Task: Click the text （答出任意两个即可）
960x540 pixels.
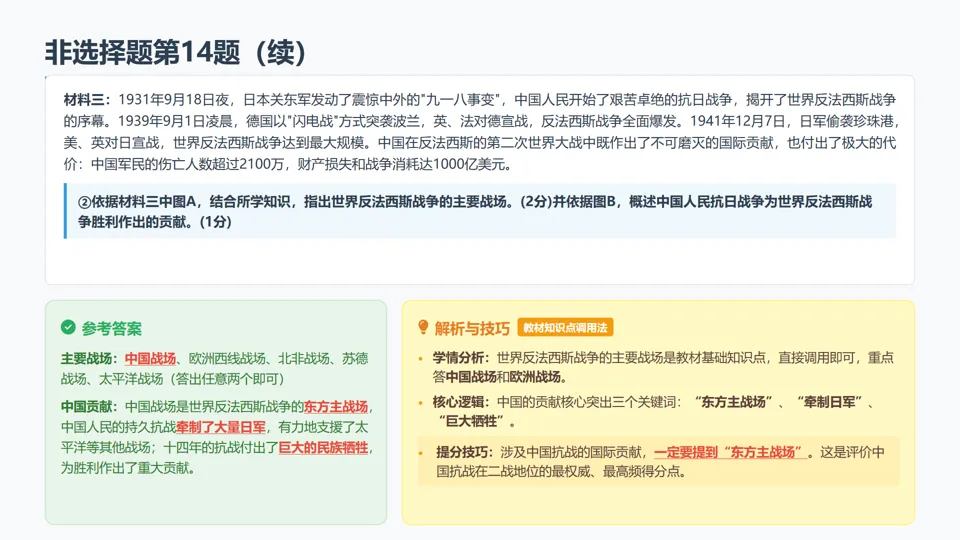Action: tap(227, 379)
